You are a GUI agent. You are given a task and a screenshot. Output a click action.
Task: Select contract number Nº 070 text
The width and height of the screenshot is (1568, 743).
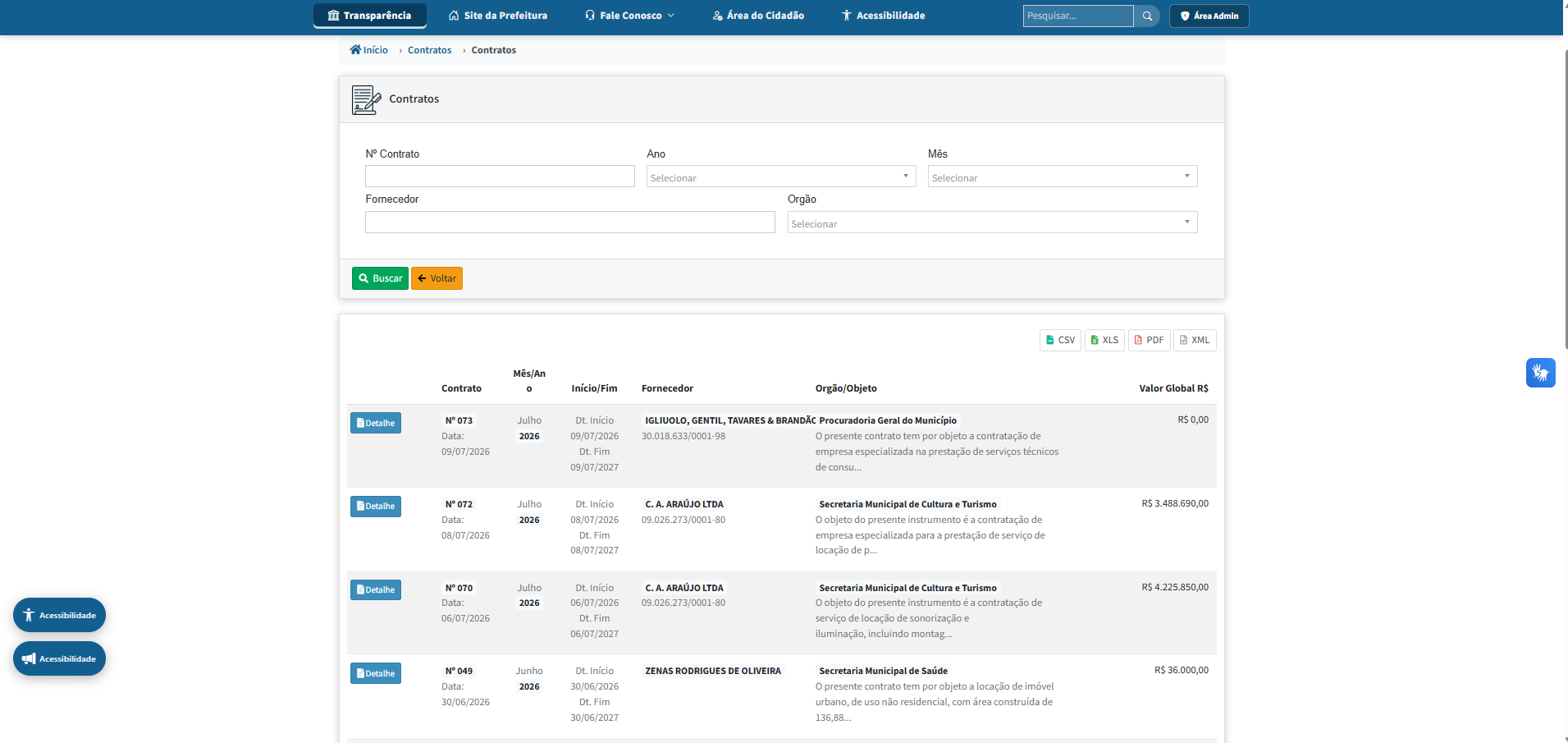click(x=459, y=588)
